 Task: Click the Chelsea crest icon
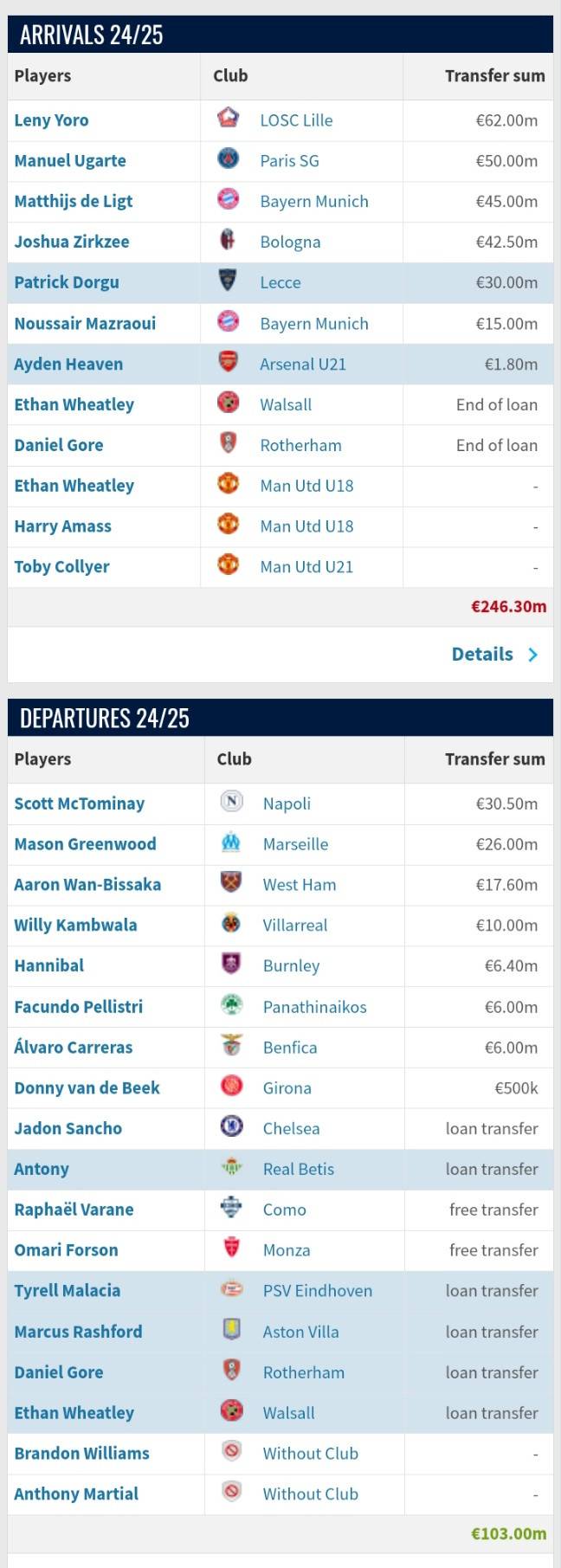[x=231, y=1126]
